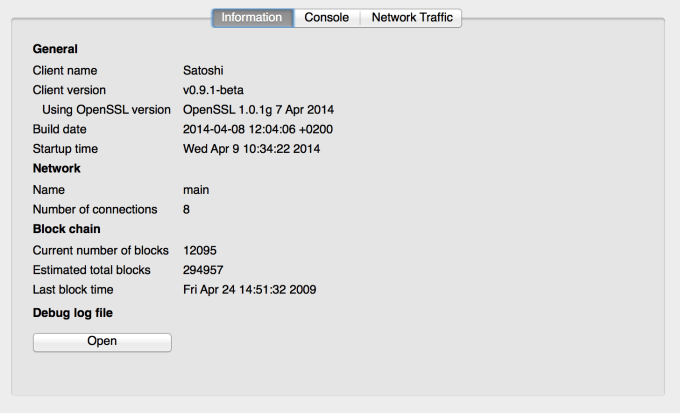The width and height of the screenshot is (680, 413).
Task: Select last block time value Fri Apr 24
Action: [250, 290]
